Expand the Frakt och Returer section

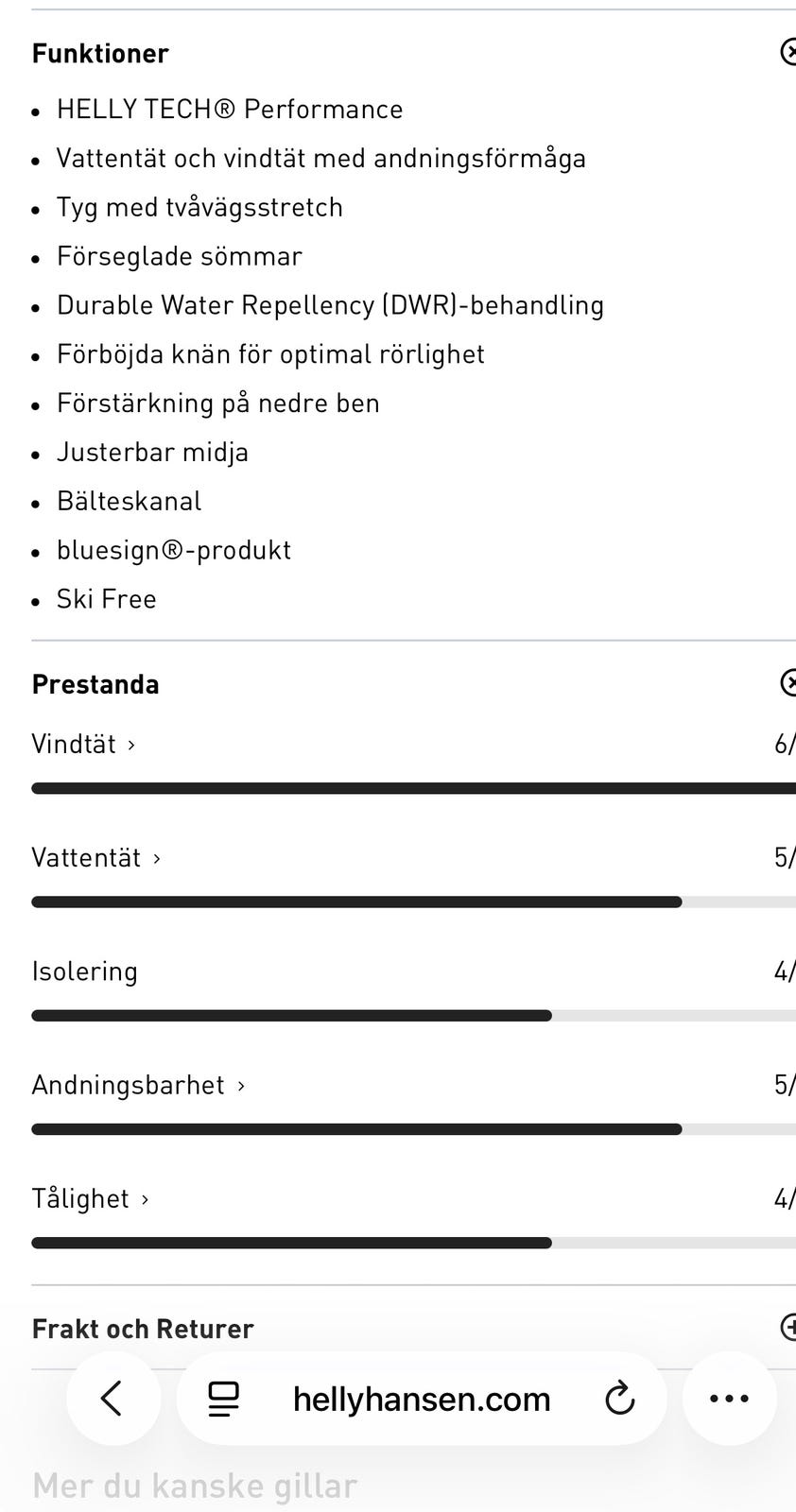click(x=788, y=1327)
